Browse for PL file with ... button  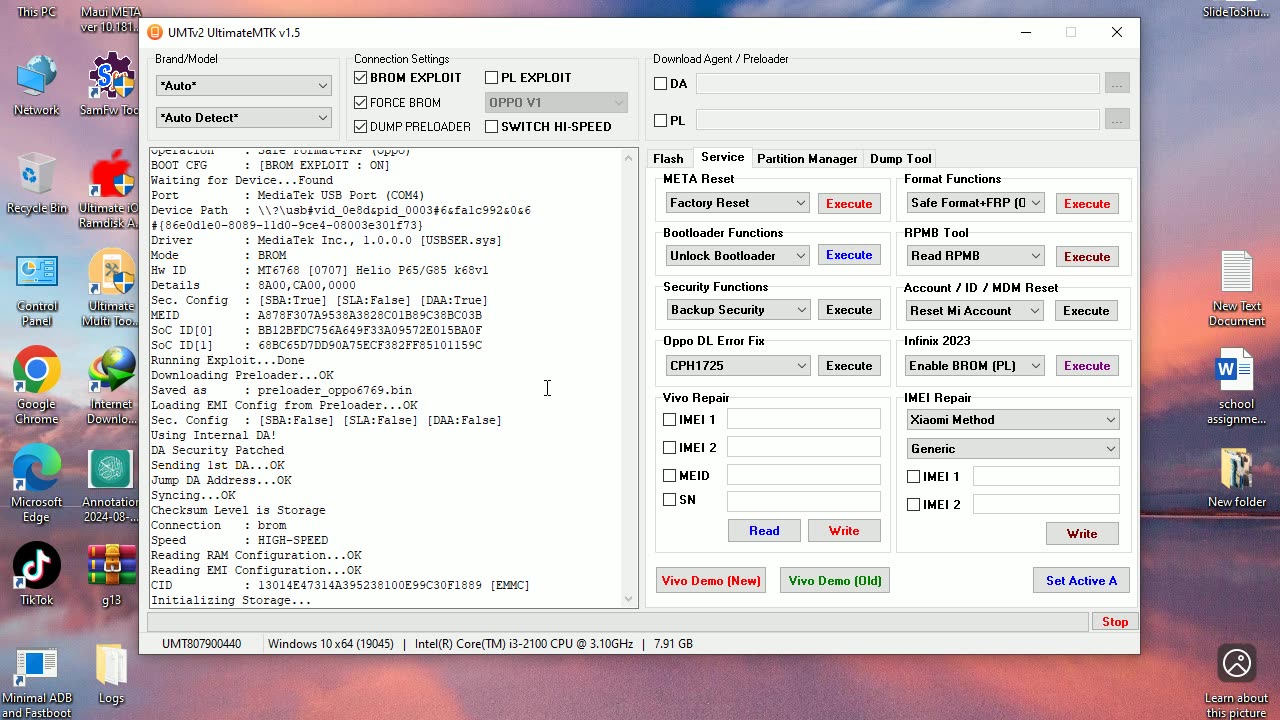(1117, 120)
